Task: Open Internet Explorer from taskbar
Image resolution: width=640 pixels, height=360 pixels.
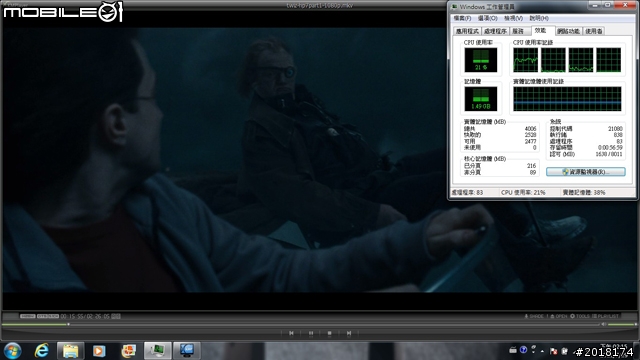Action: (41, 350)
